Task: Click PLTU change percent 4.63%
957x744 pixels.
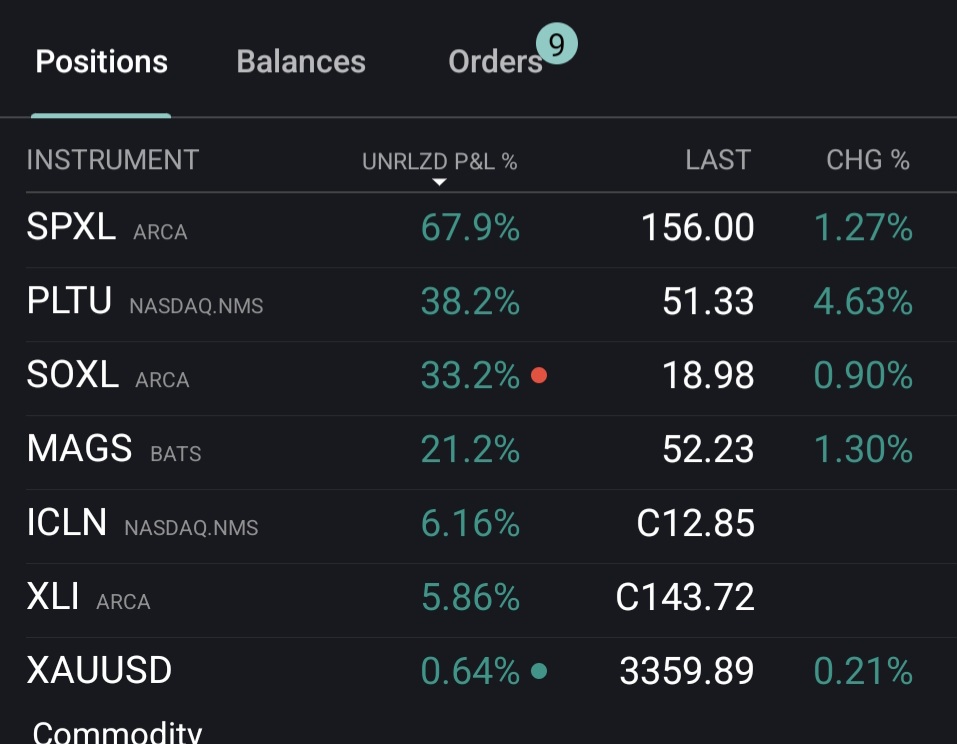Action: [x=863, y=302]
